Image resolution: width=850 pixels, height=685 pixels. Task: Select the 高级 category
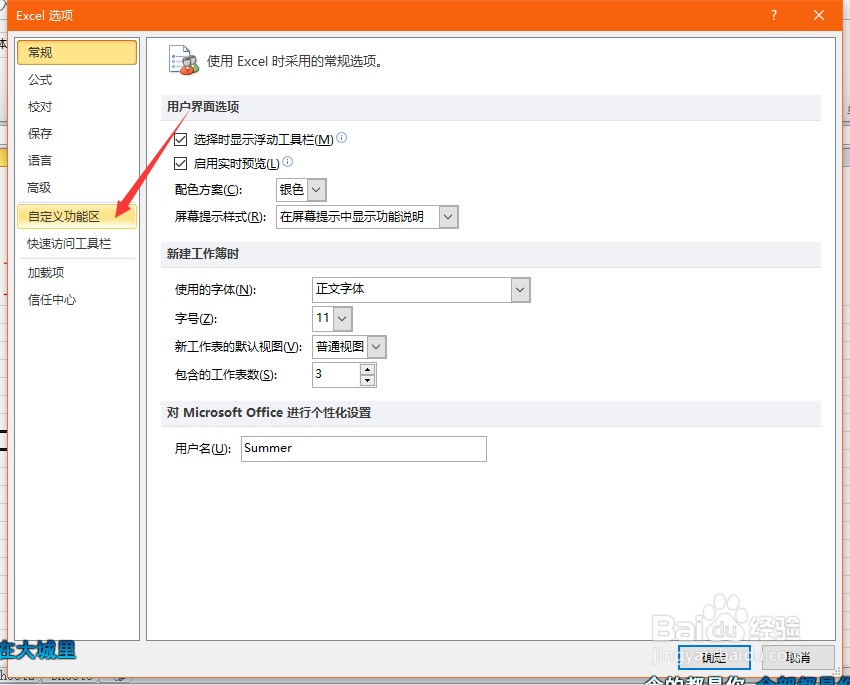(x=77, y=188)
